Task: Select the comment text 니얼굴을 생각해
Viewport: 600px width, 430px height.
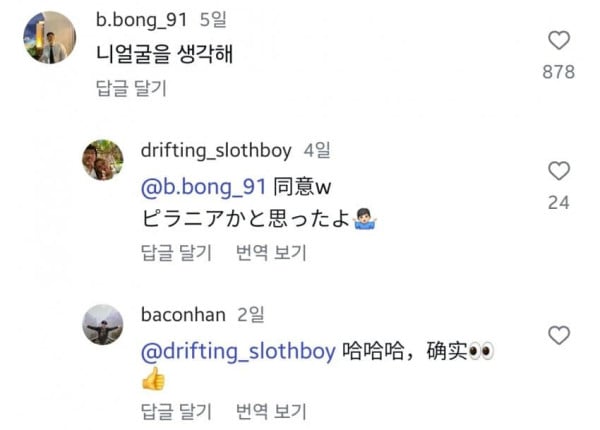Action: coord(163,54)
